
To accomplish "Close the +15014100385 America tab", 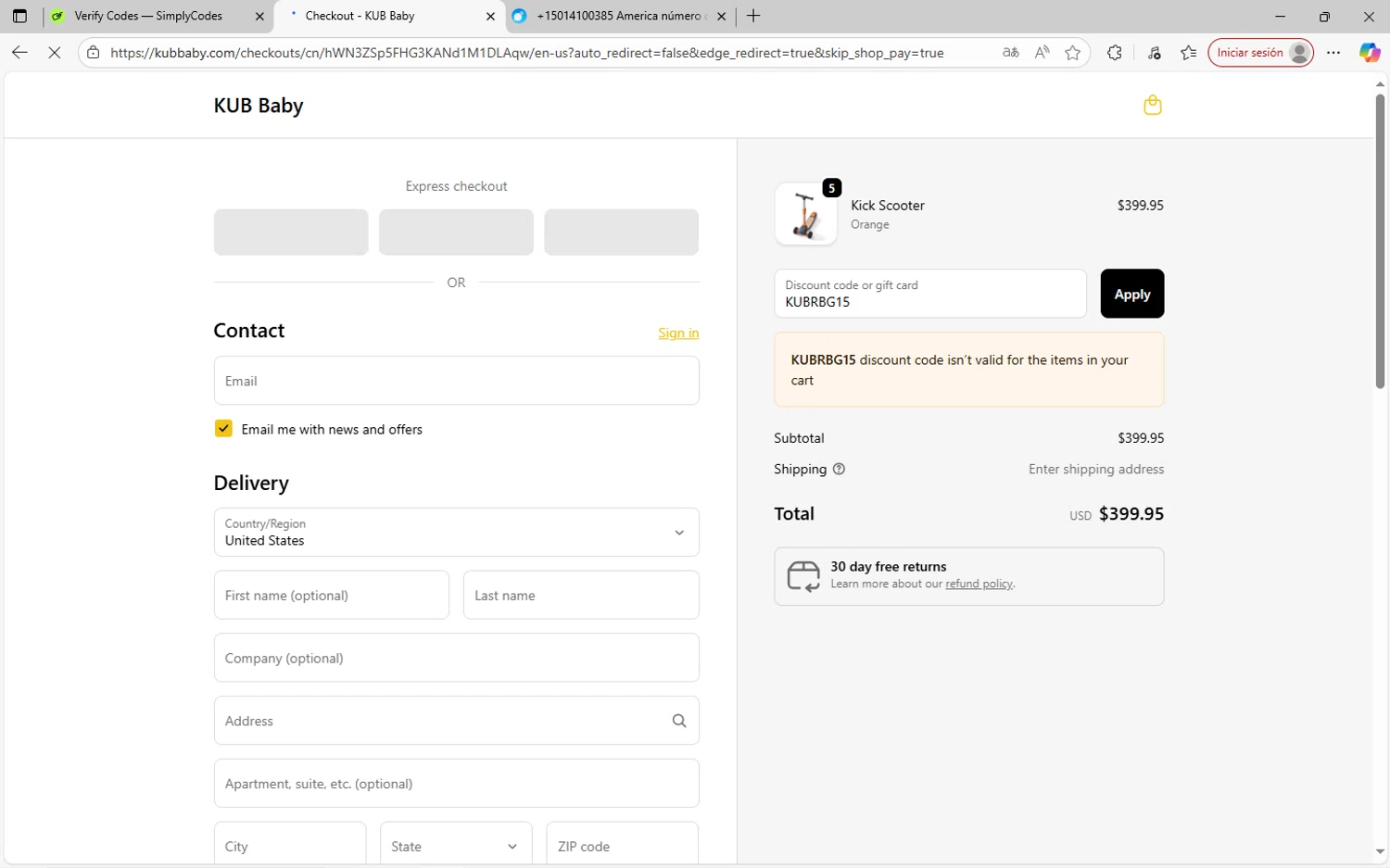I will pos(721,16).
